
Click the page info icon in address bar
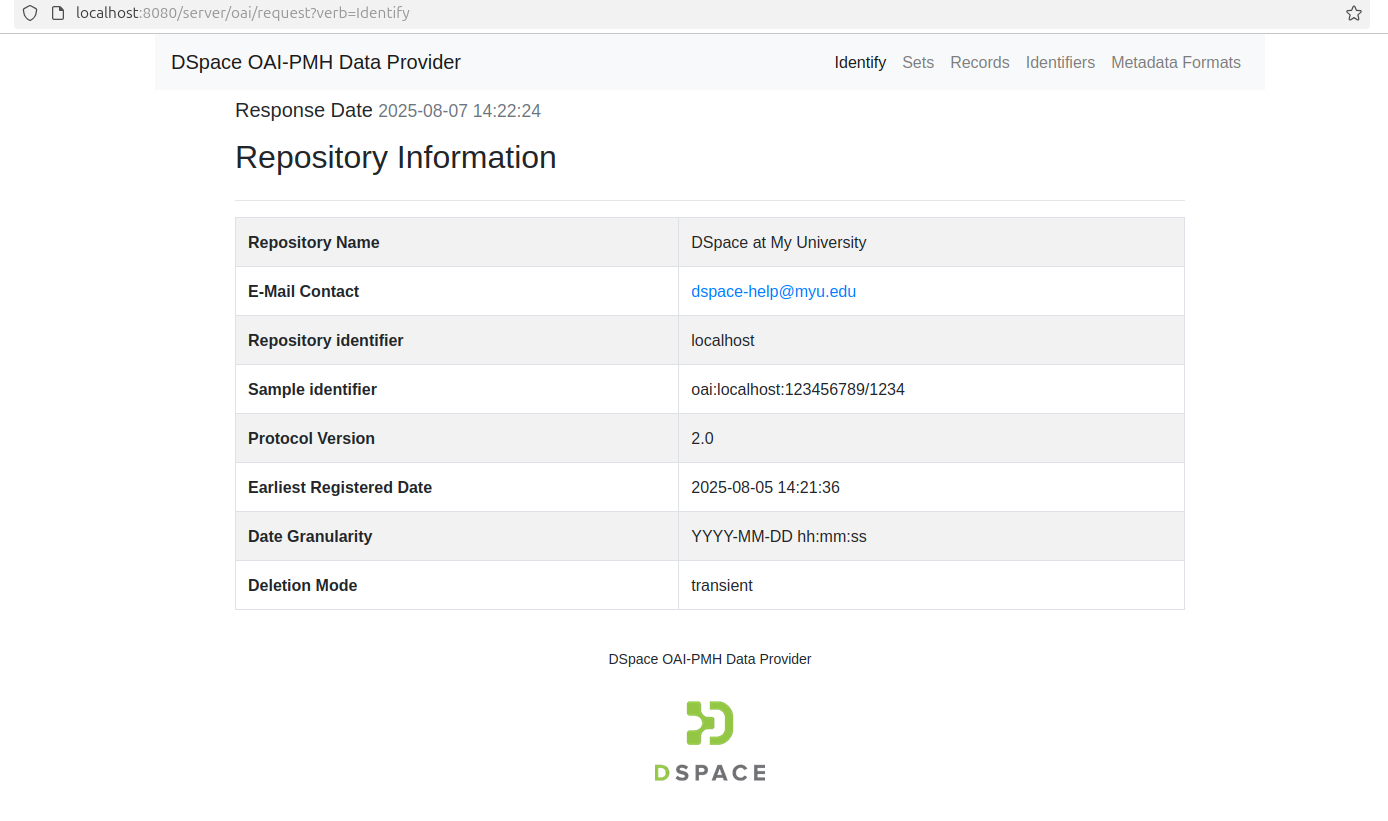point(57,13)
